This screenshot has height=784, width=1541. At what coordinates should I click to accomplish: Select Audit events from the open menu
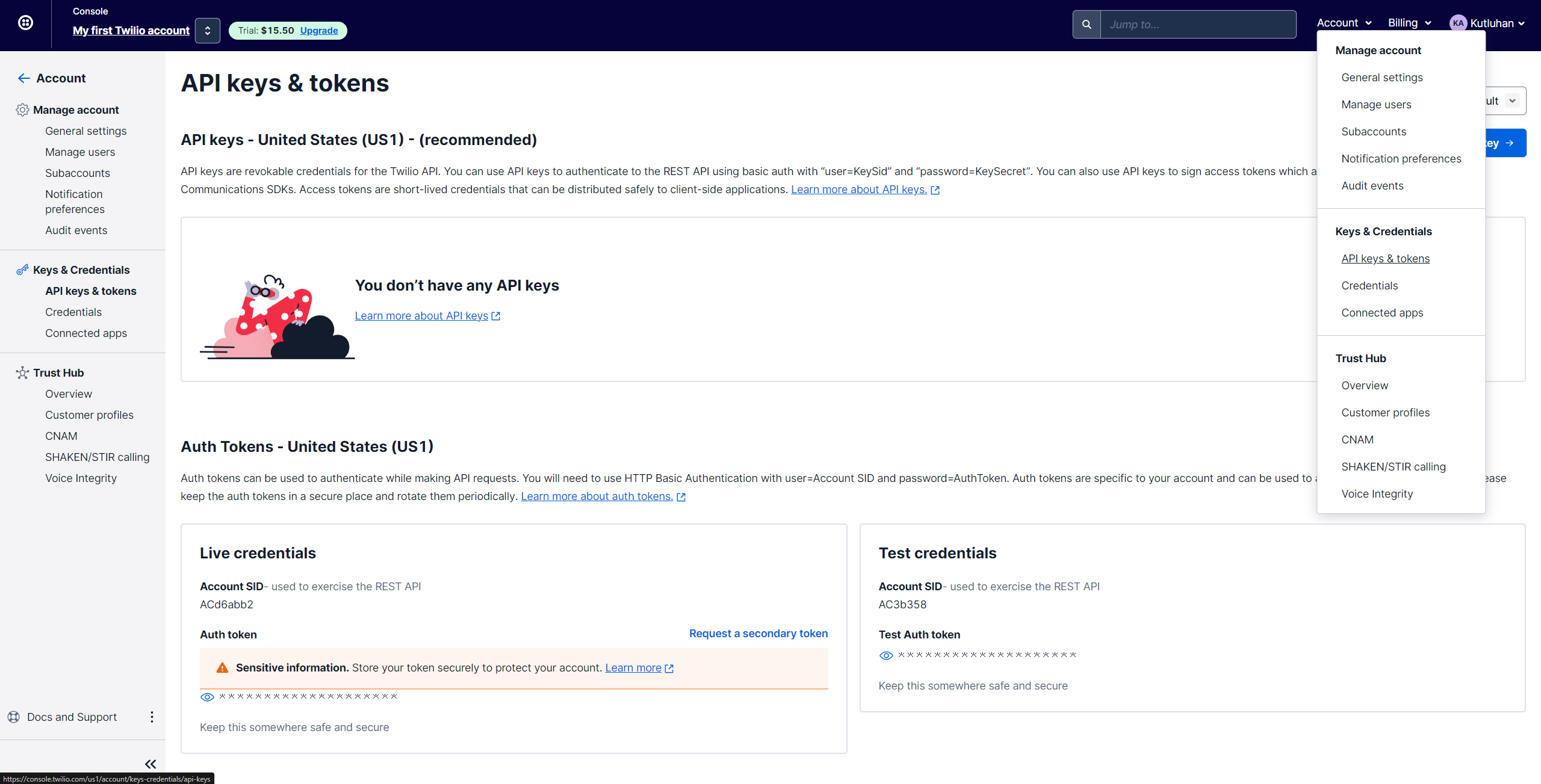pyautogui.click(x=1372, y=185)
